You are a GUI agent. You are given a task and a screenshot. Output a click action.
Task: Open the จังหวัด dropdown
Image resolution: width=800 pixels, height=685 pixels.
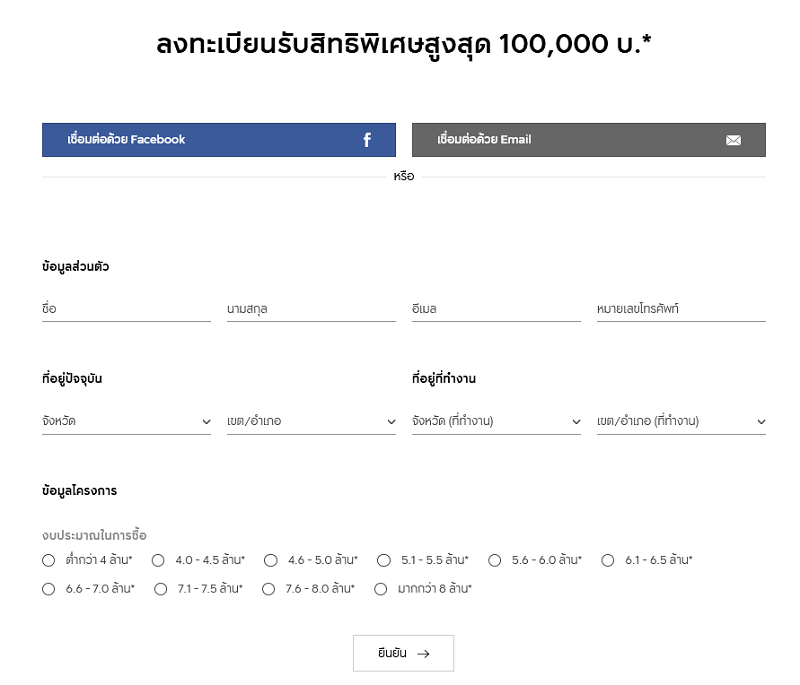click(x=127, y=421)
